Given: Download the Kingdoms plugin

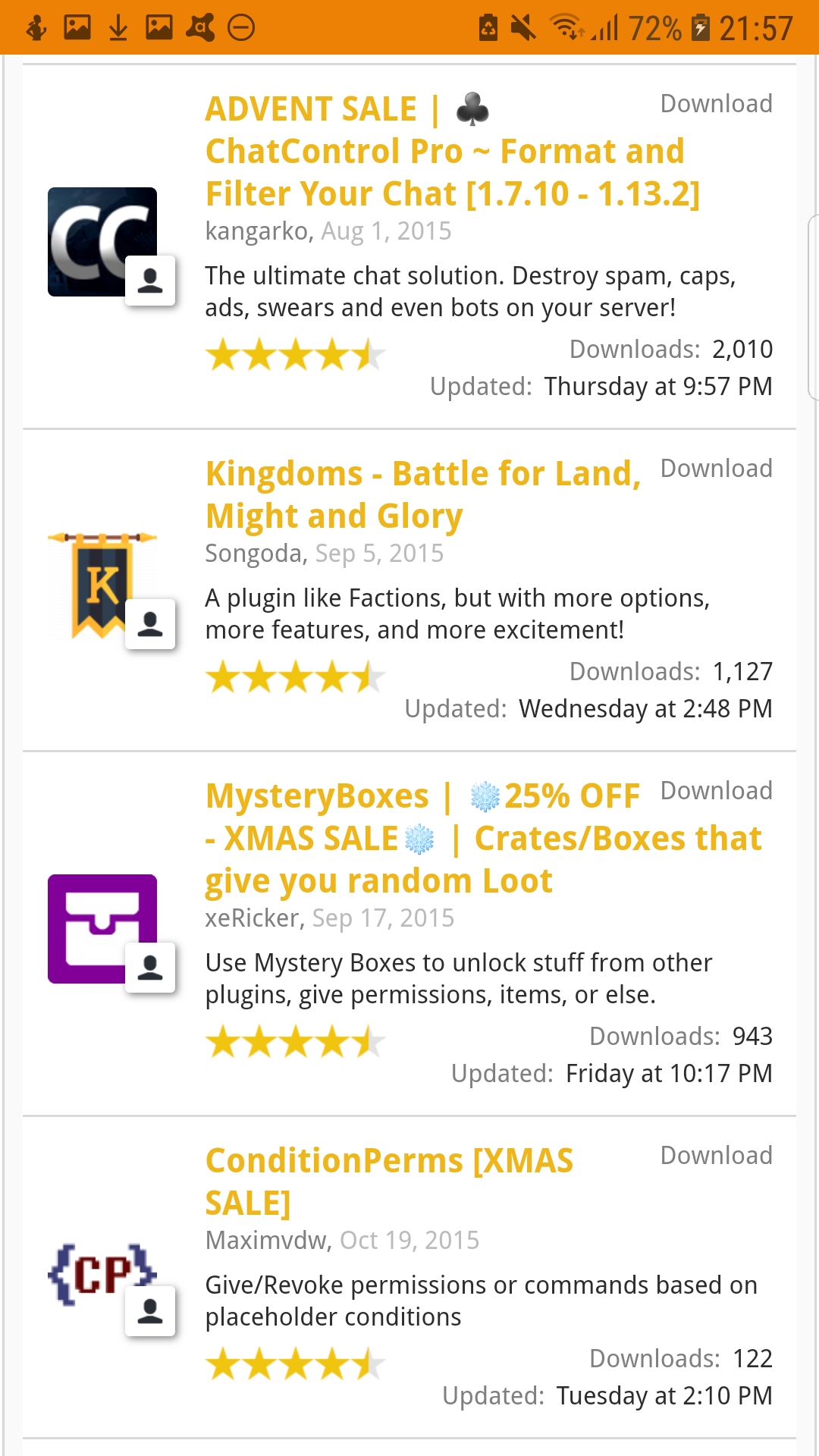Looking at the screenshot, I should tap(716, 469).
